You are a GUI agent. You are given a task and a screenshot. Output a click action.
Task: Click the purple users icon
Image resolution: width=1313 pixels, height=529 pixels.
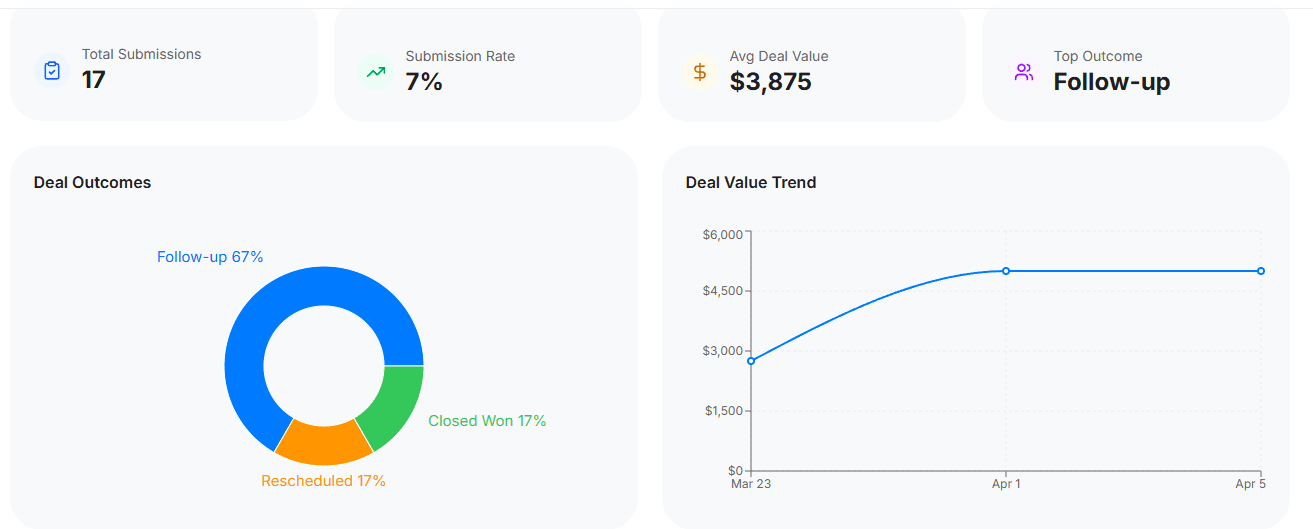point(1023,72)
